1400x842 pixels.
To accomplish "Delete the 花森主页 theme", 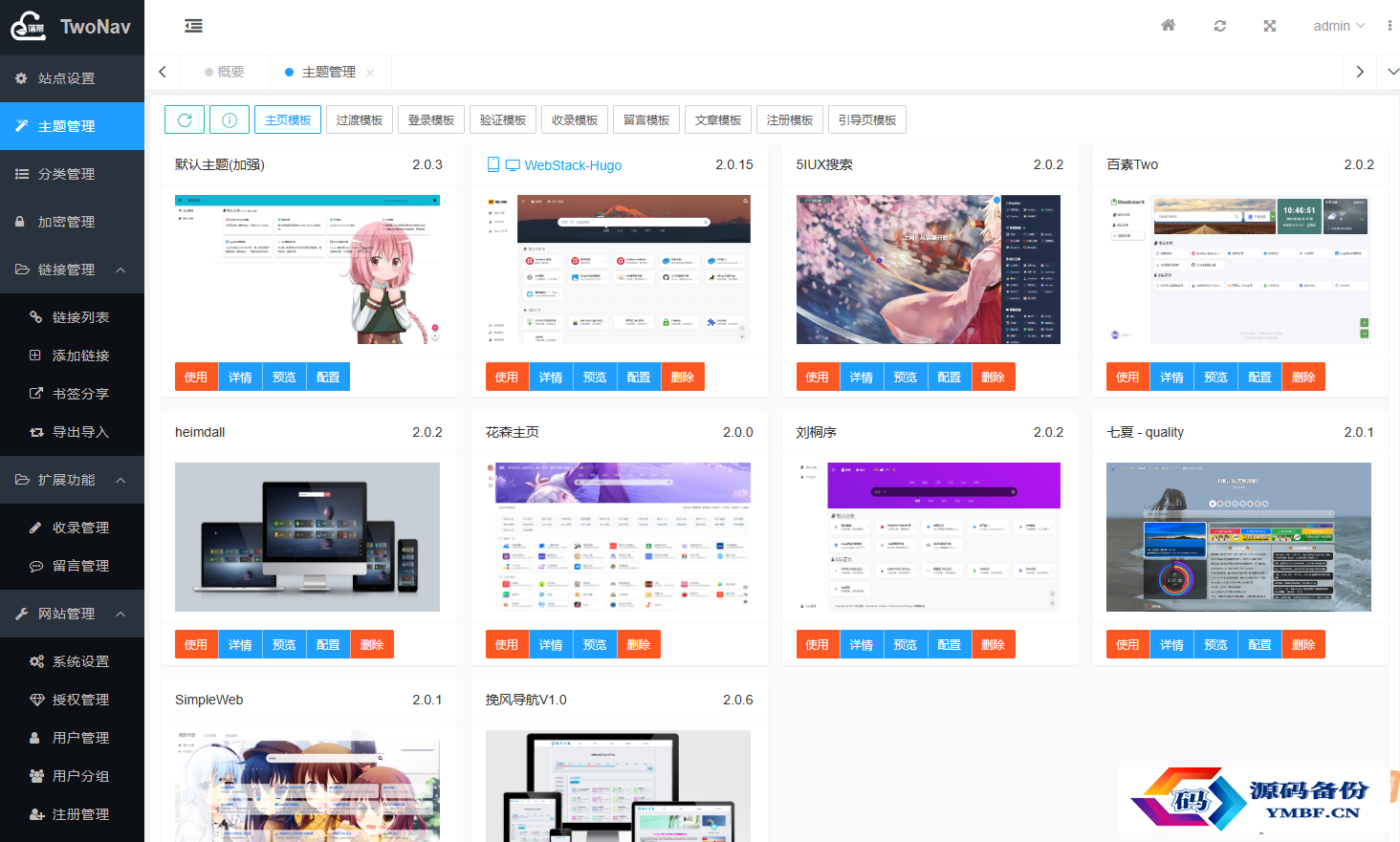I will pyautogui.click(x=639, y=644).
